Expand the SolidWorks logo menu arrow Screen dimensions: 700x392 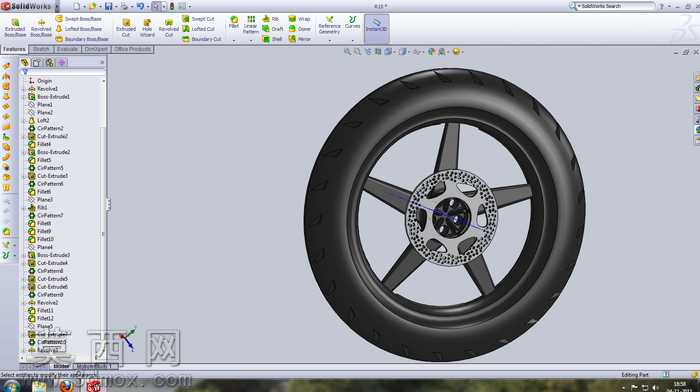pyautogui.click(x=57, y=7)
